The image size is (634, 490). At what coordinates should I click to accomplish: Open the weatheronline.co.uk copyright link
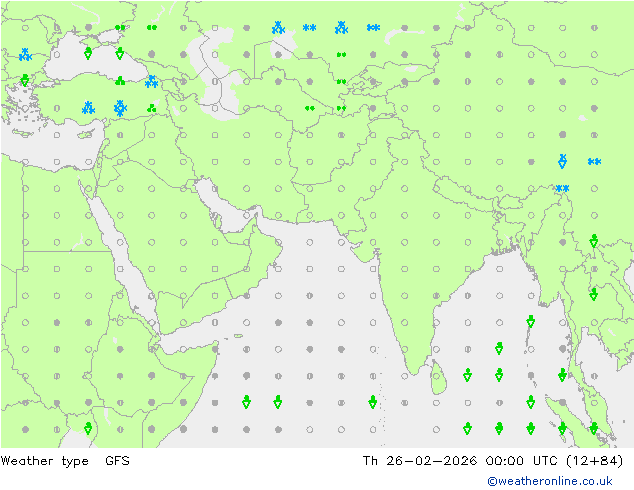point(550,481)
